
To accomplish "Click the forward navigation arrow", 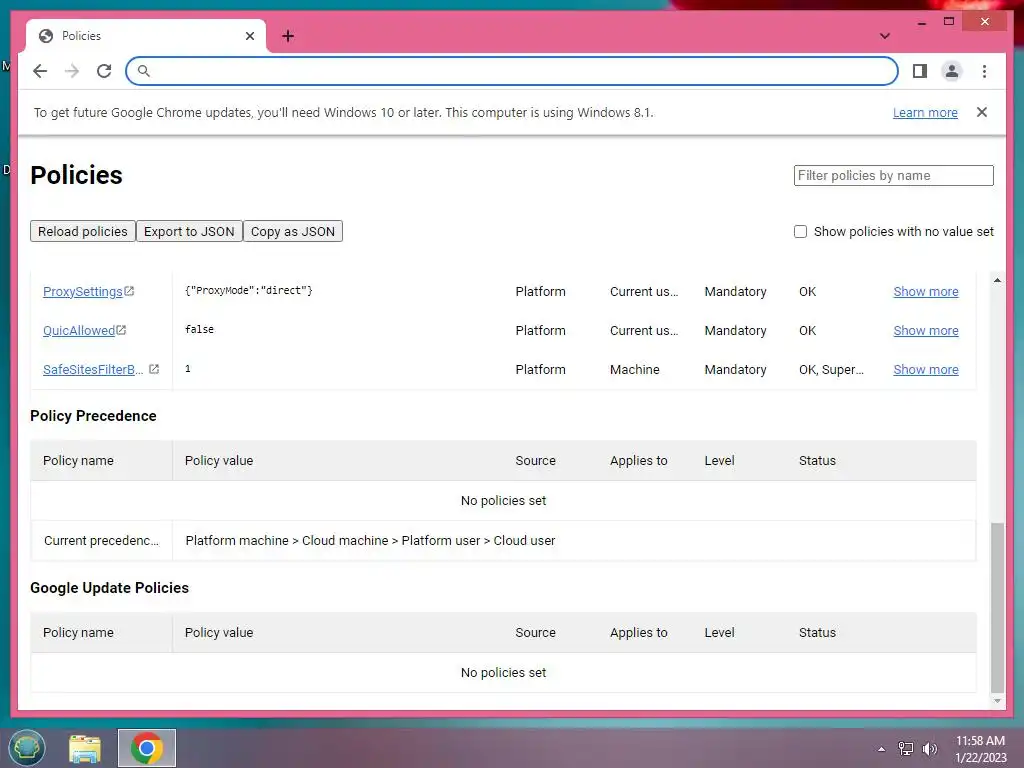I will coord(72,71).
